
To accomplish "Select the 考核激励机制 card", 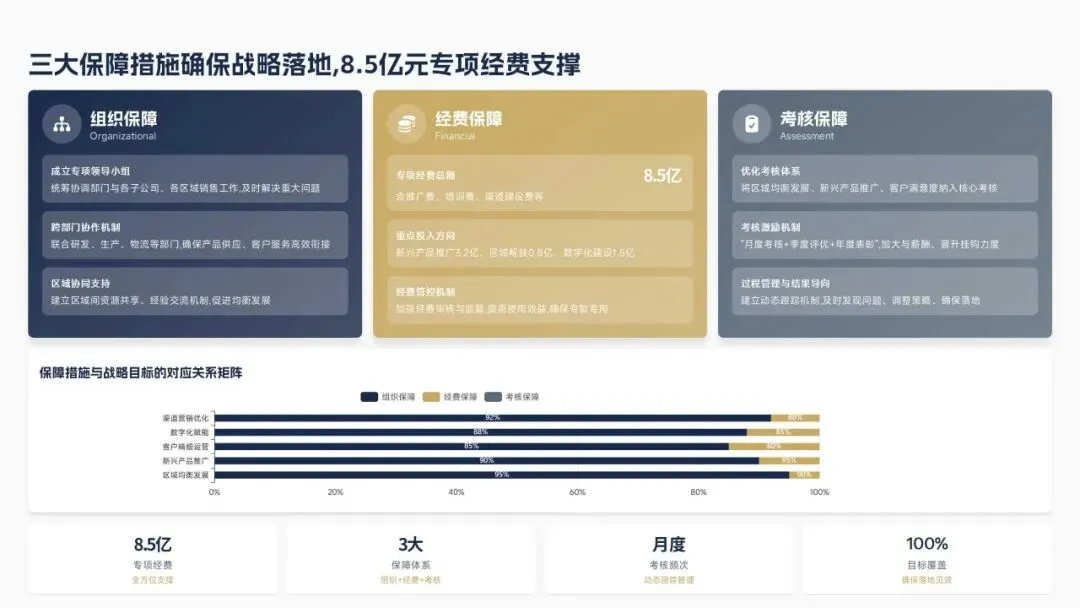I will (885, 235).
